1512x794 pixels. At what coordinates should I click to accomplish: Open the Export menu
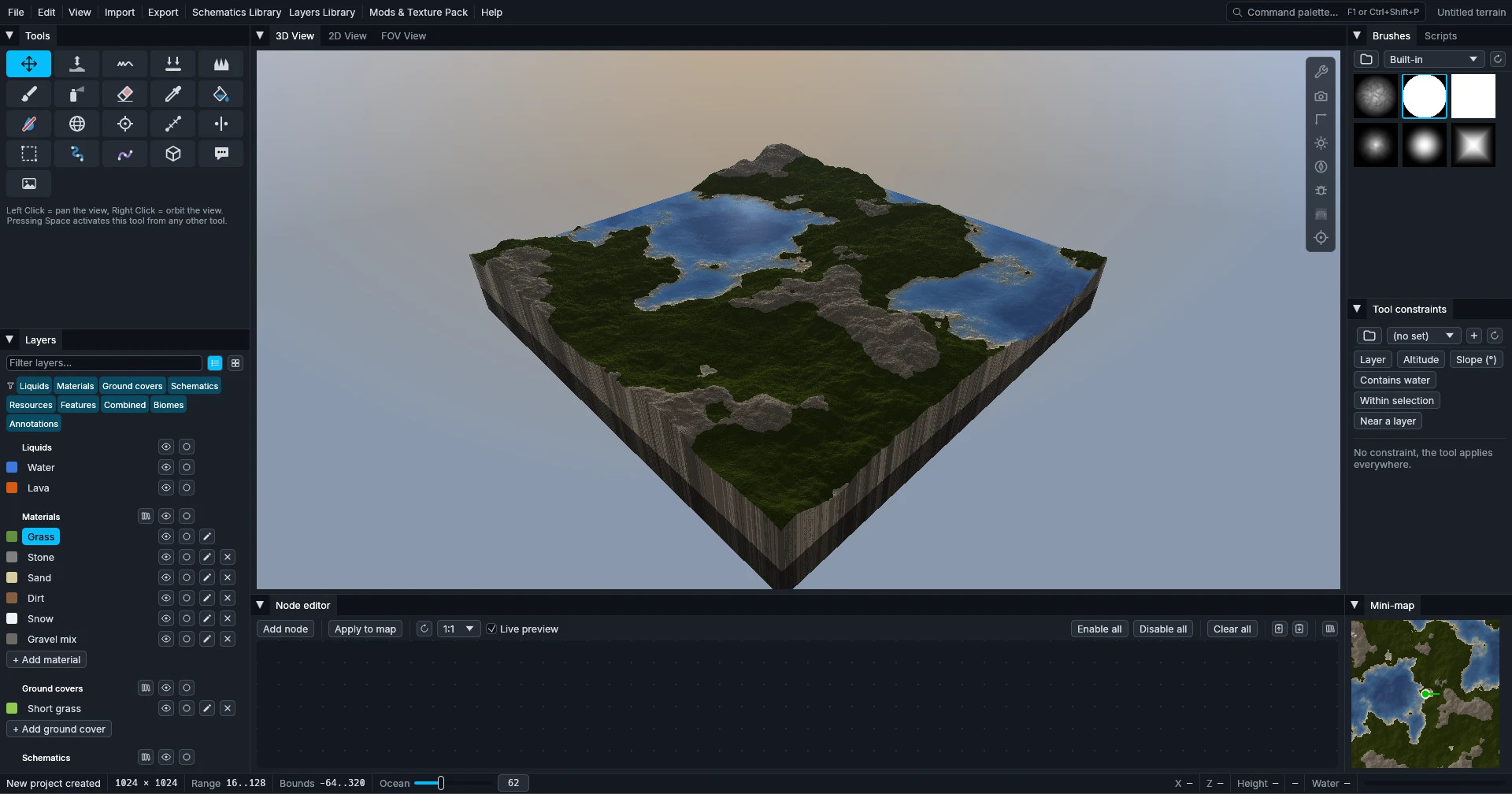click(x=163, y=12)
